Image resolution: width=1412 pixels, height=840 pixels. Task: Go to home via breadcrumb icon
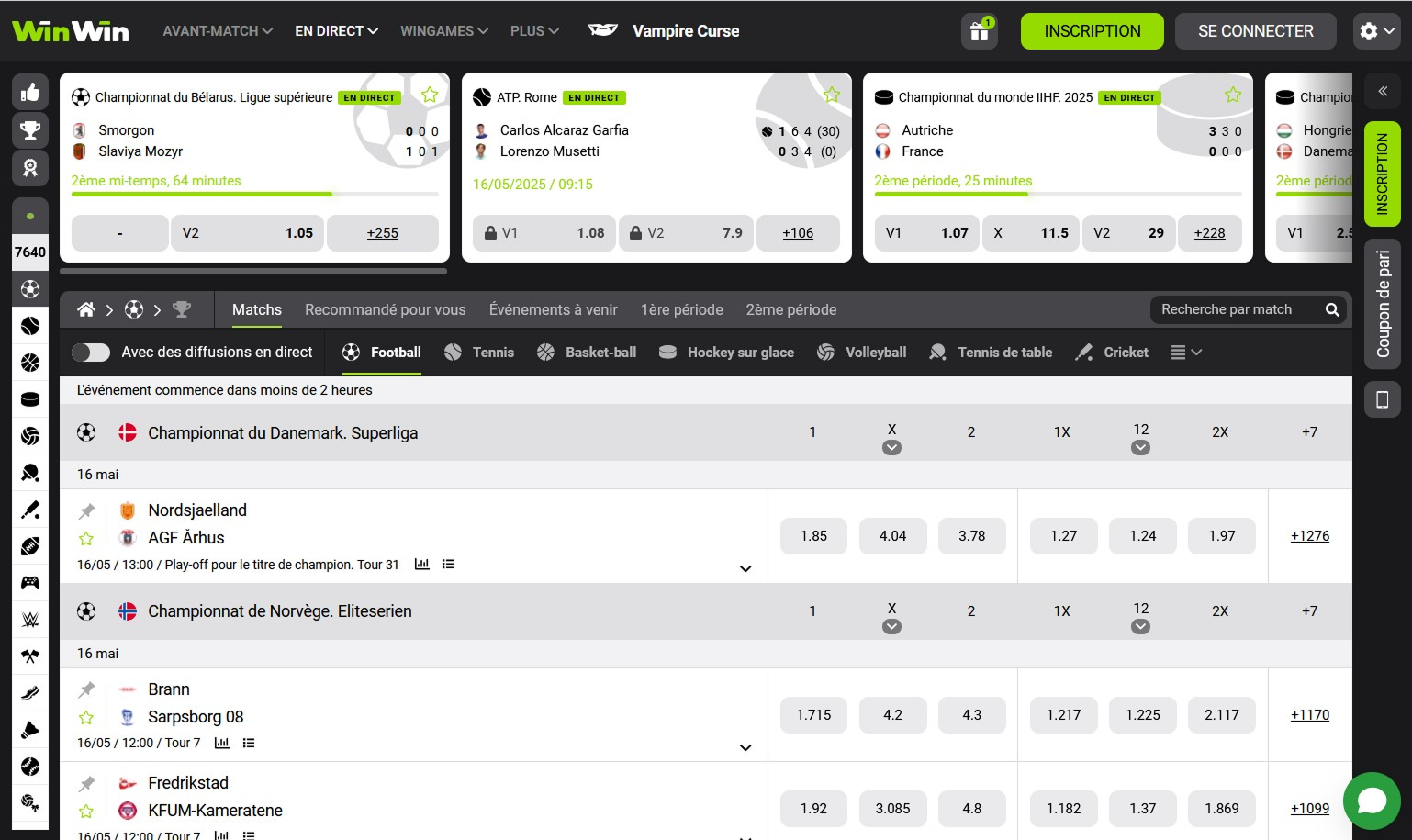86,309
